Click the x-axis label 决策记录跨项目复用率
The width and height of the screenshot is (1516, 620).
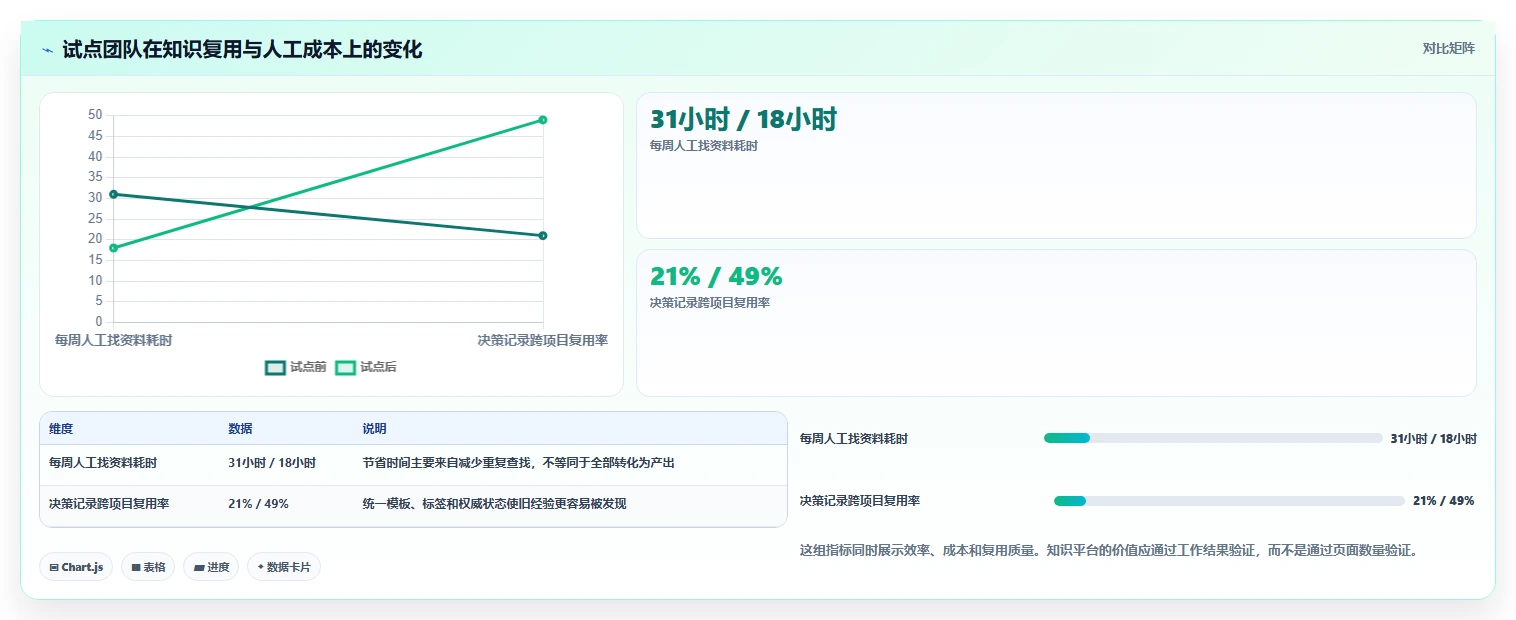[543, 340]
